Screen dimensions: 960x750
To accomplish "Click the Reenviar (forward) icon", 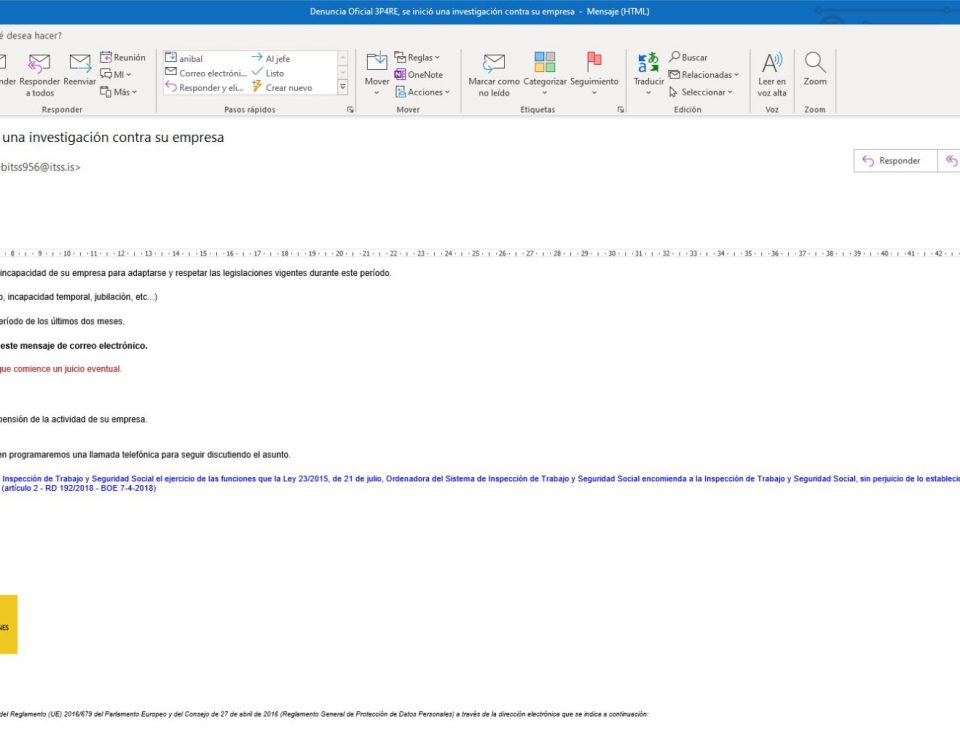I will point(80,64).
